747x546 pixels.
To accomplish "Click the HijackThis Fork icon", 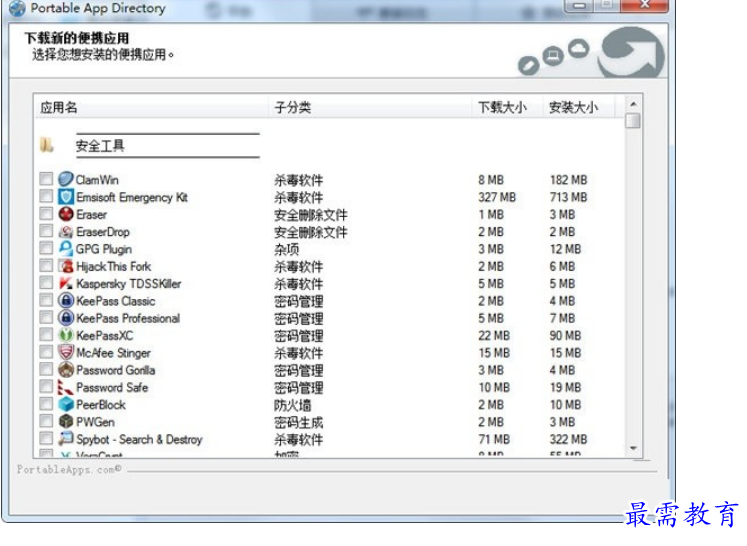I will [x=66, y=266].
